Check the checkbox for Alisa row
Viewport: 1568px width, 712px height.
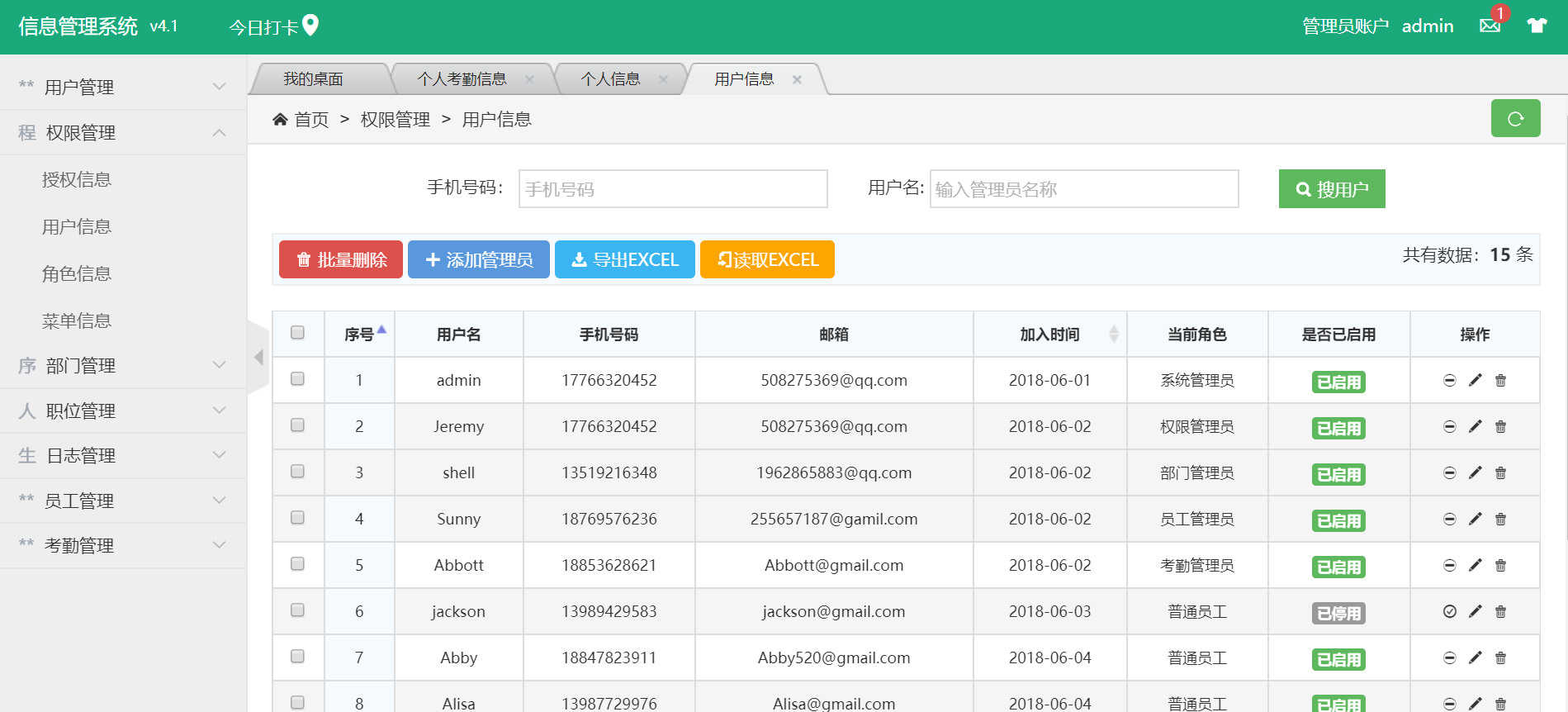click(297, 702)
